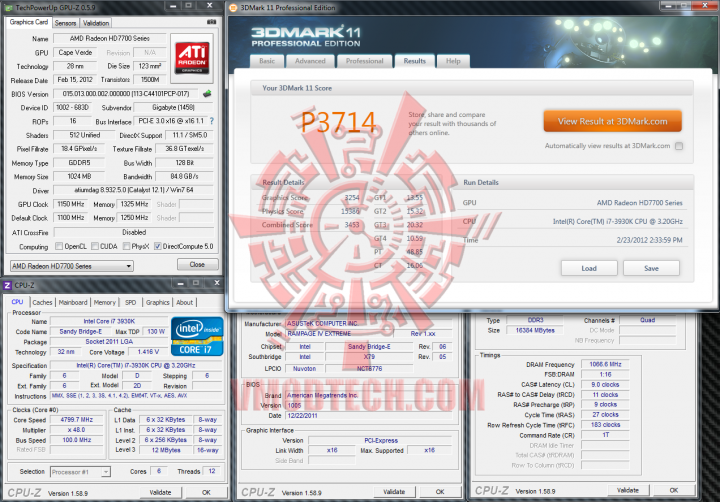Click the Command Rate 1T value
Viewport: 720px width, 502px height.
(605, 434)
